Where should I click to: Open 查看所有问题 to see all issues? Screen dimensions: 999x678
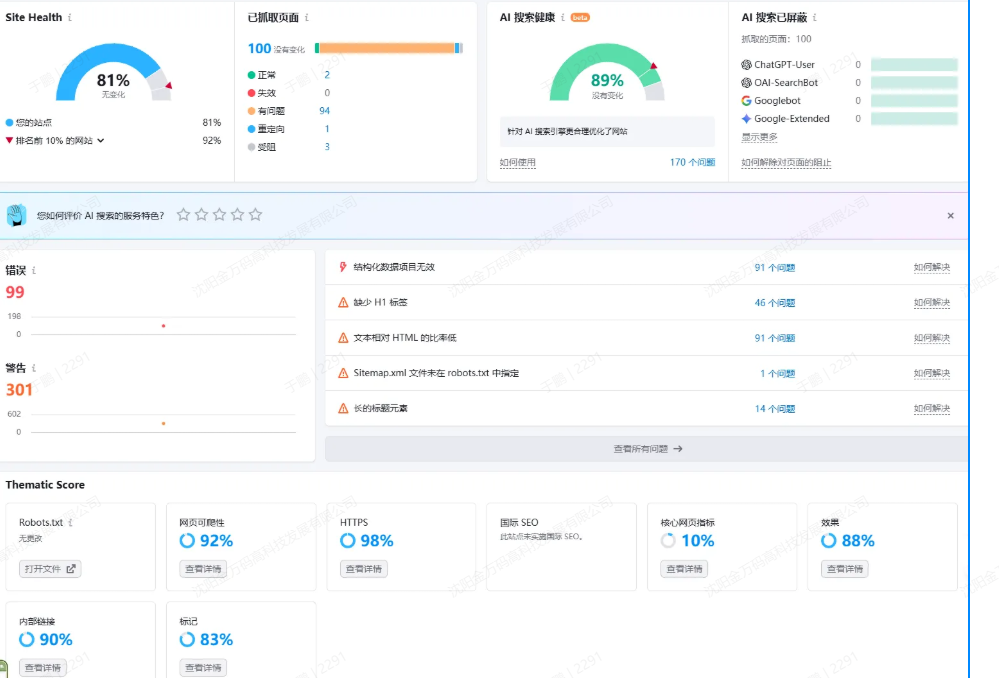pyautogui.click(x=647, y=449)
